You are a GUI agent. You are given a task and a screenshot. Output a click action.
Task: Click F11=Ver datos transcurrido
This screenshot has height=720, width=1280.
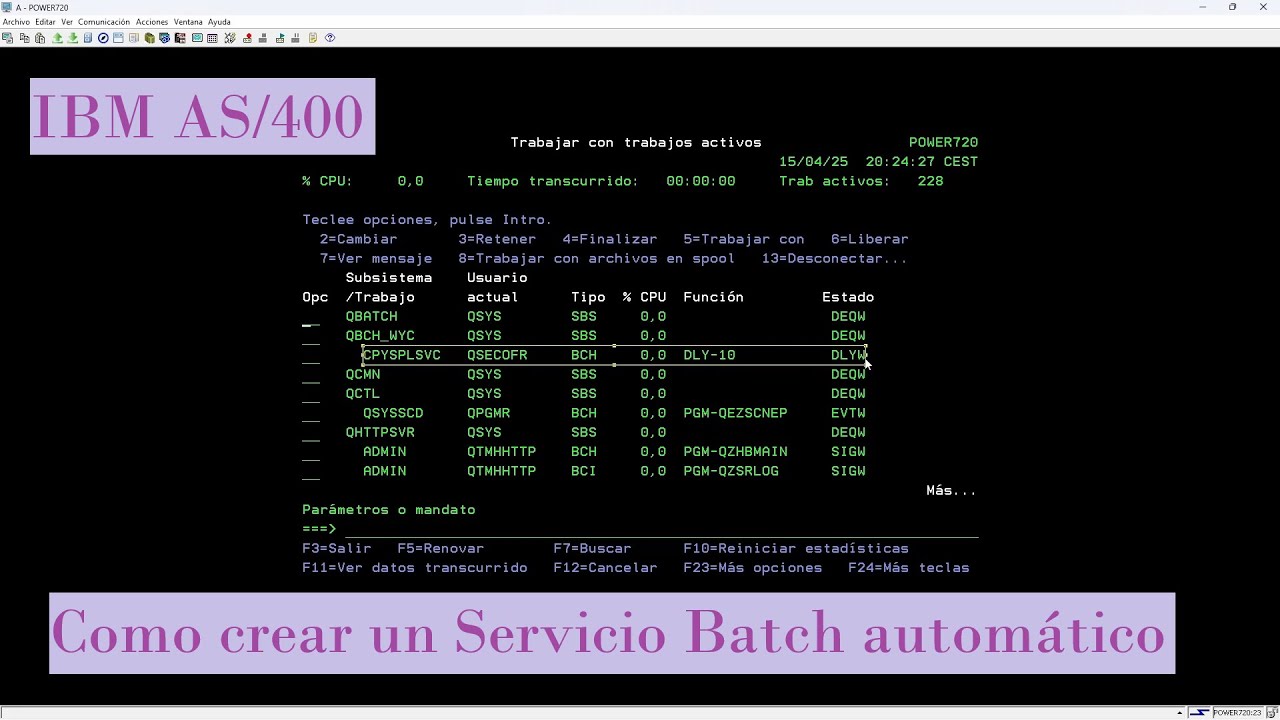point(415,568)
